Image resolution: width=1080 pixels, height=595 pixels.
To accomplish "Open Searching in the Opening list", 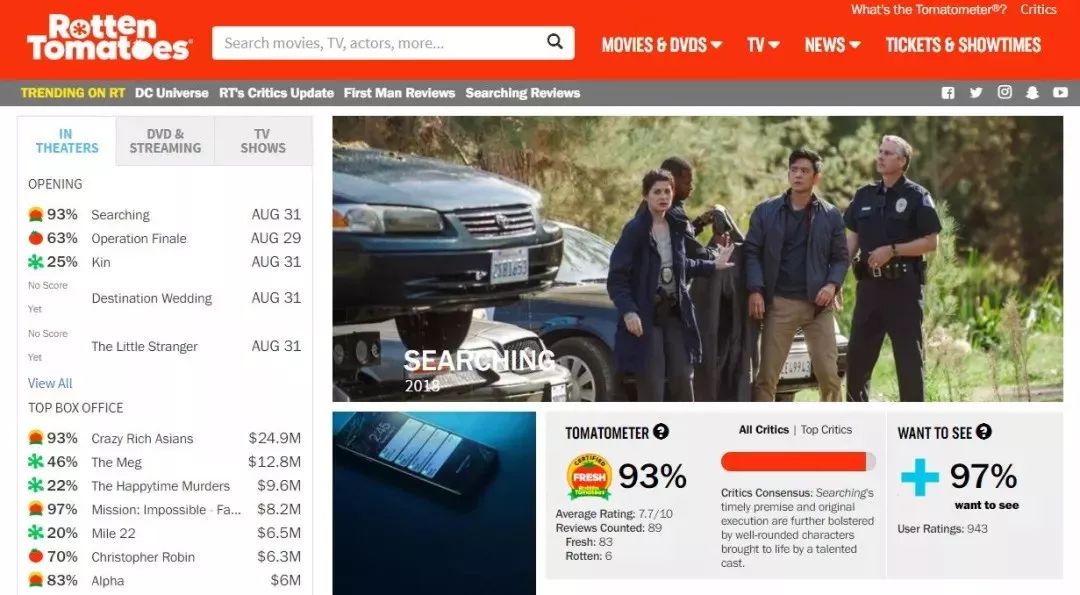I will (120, 215).
